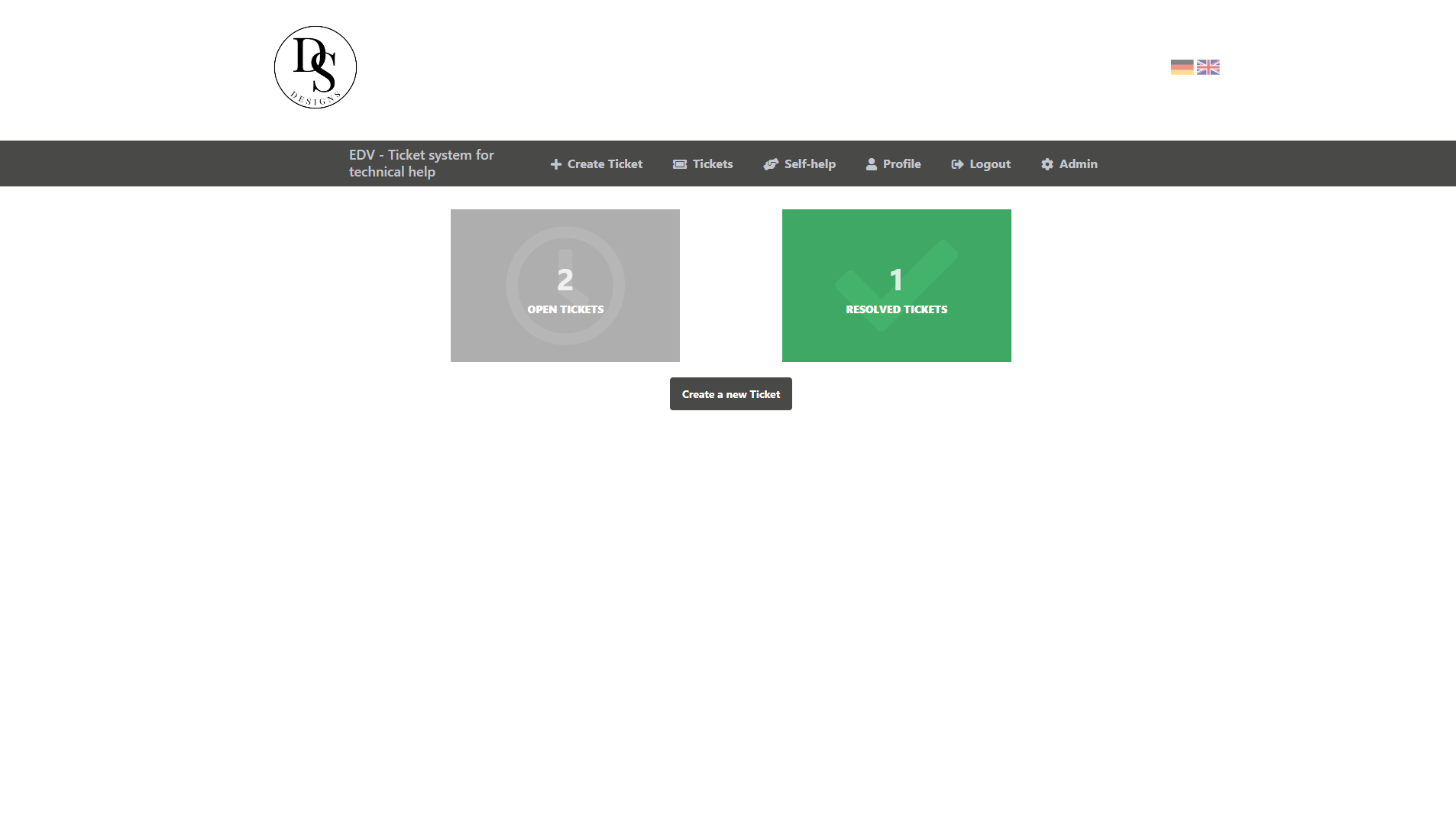Click the sign-out arrow icon beside Logout

(957, 164)
